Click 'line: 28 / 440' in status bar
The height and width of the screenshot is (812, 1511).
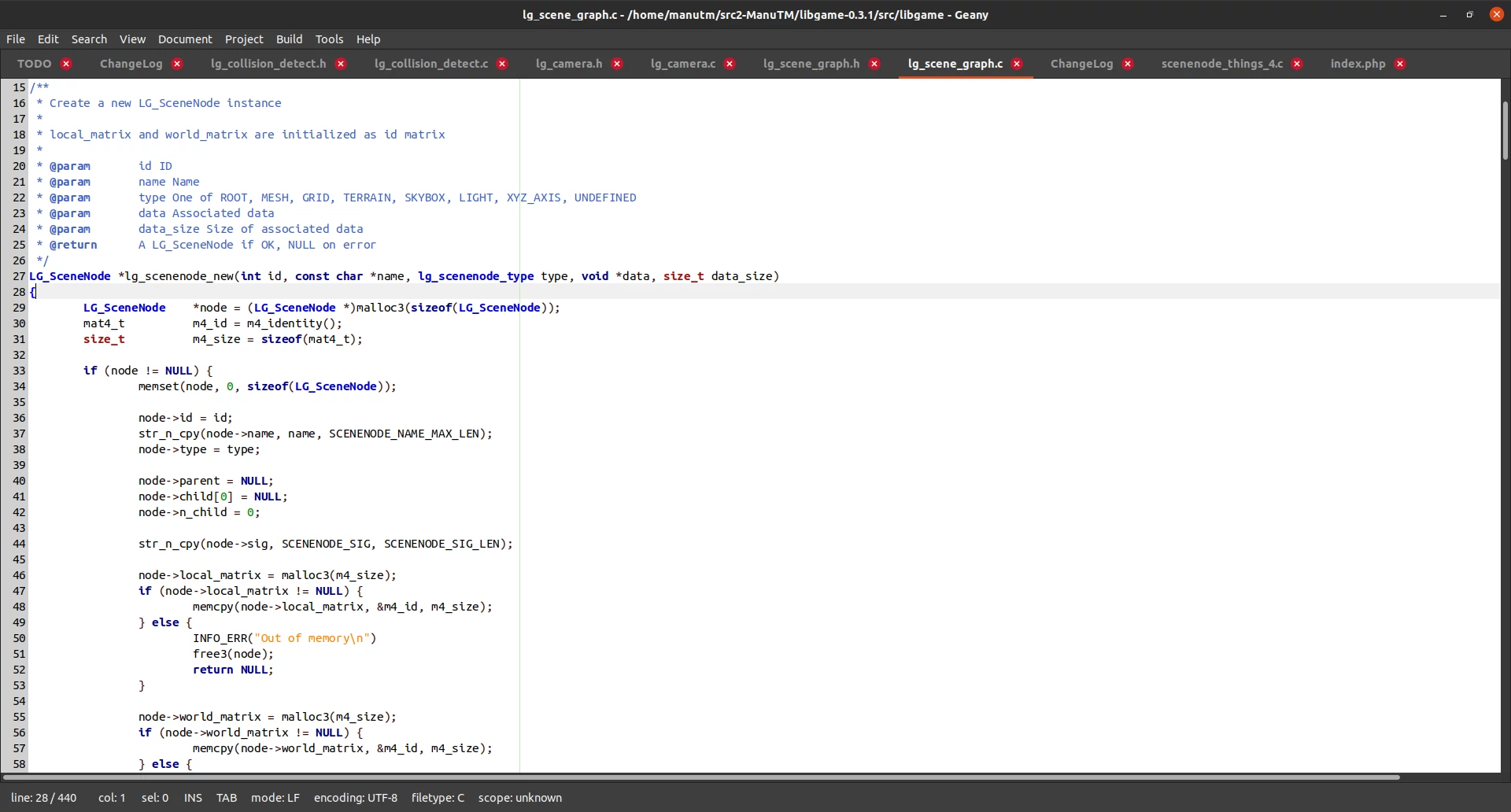pos(44,798)
